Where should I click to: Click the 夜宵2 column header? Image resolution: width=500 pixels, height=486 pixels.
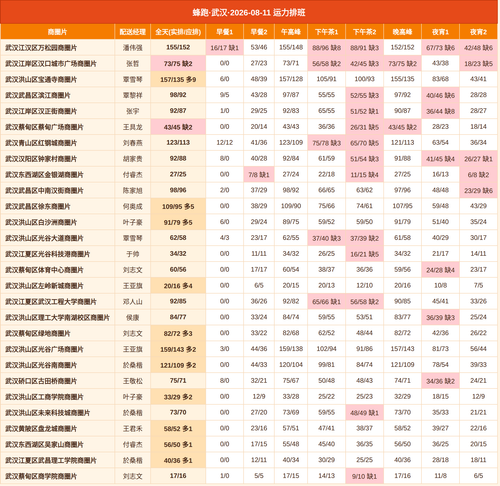pos(479,32)
